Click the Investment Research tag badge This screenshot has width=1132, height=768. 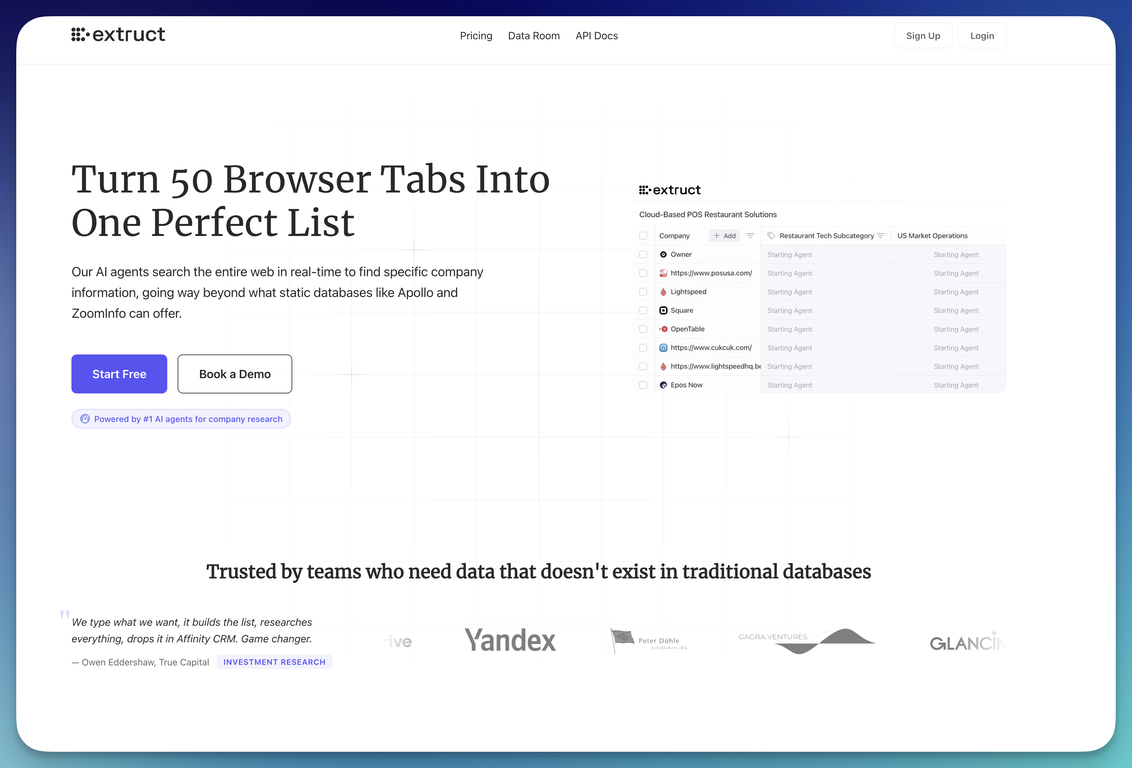(x=274, y=662)
